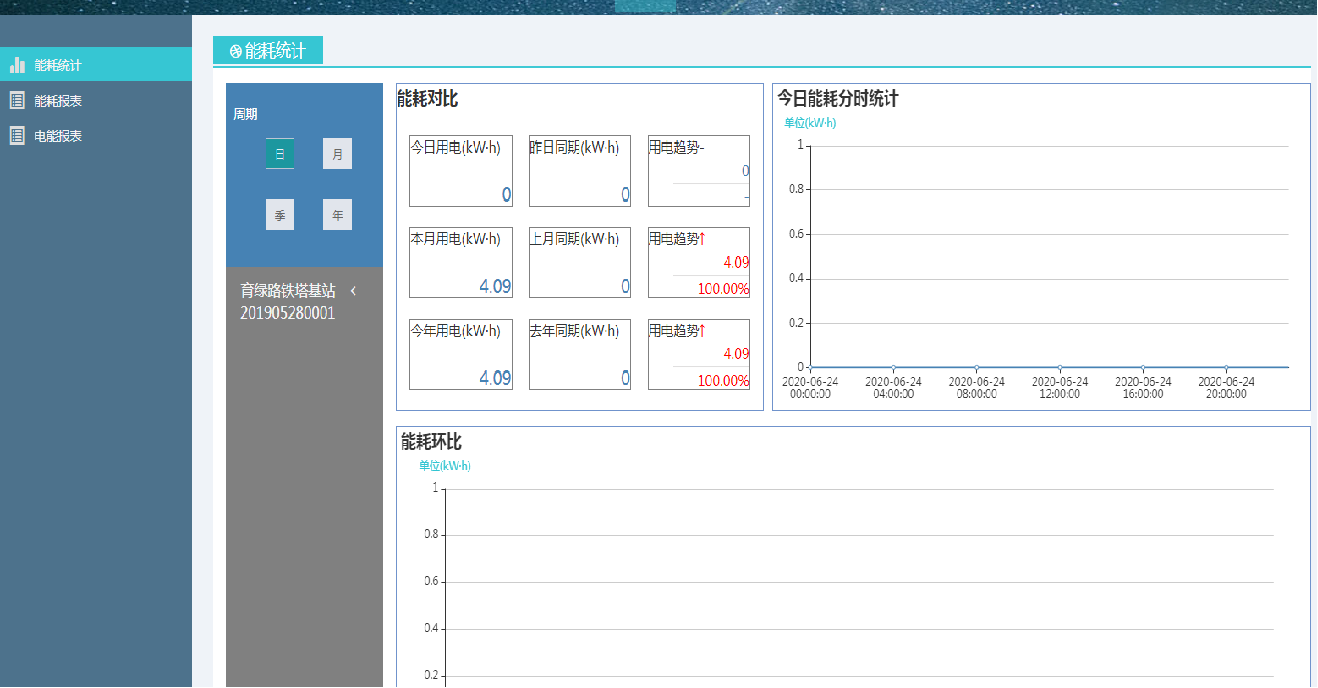
Task: Click the report icon beside 能耗报表
Action: pyautogui.click(x=17, y=100)
